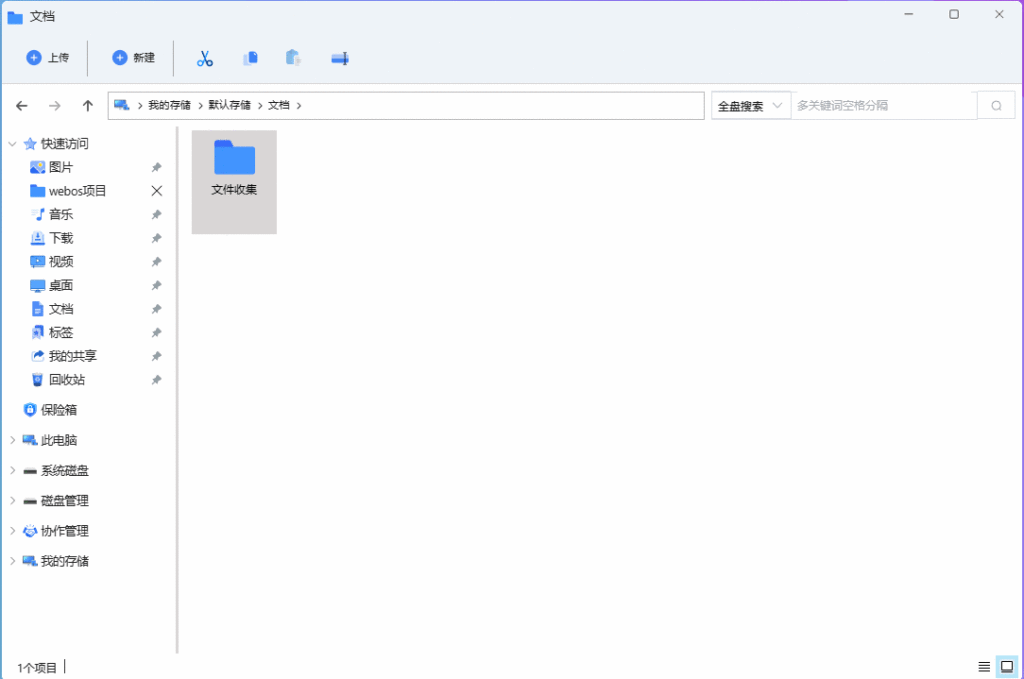Open 标签 in quick access
This screenshot has height=679, width=1024.
(x=61, y=332)
